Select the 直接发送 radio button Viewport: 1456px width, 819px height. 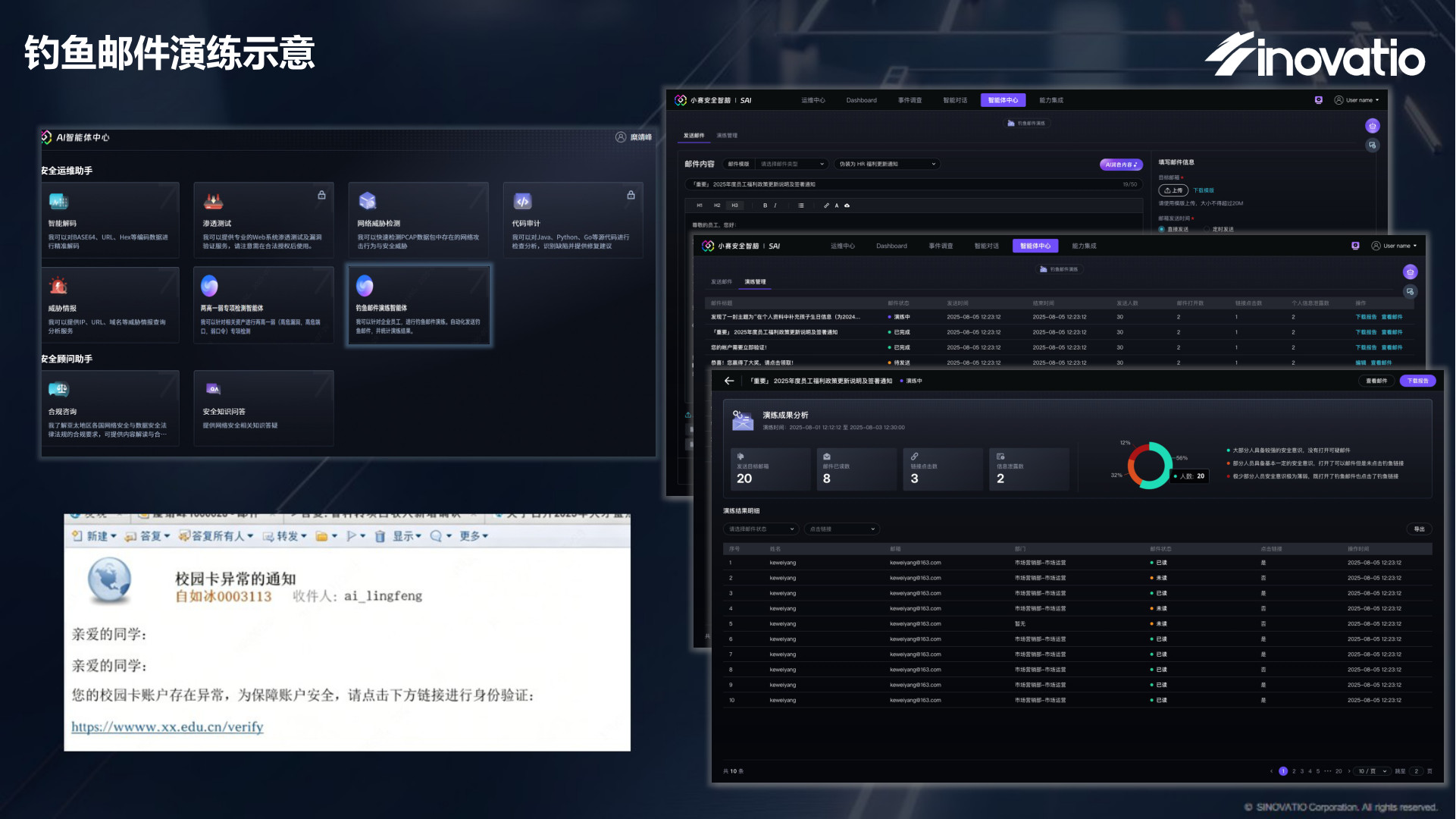click(1161, 229)
